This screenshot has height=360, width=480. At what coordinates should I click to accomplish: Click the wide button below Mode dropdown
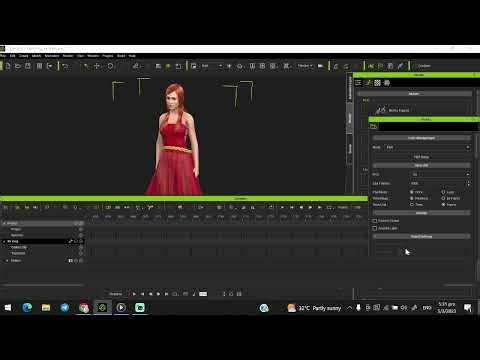click(421, 157)
